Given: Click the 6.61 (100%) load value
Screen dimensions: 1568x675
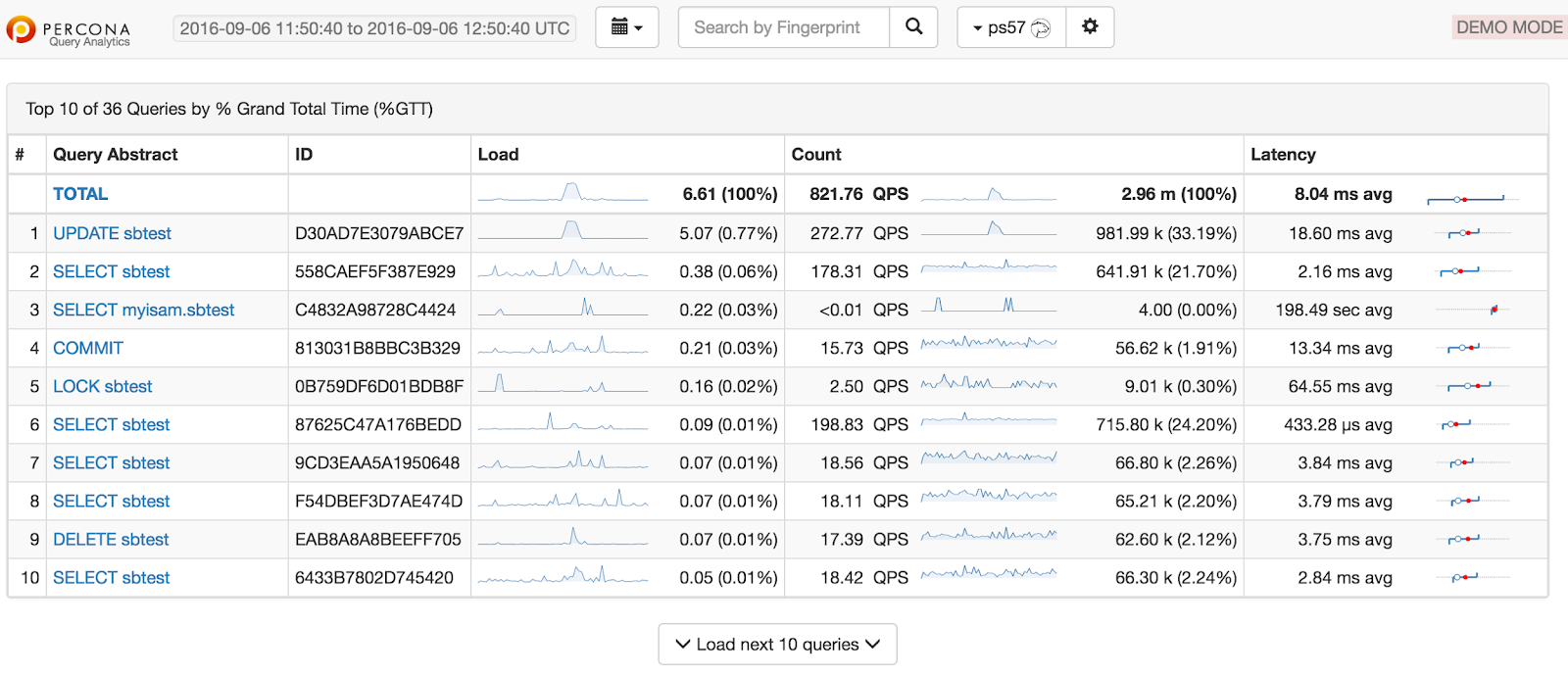Looking at the screenshot, I should [730, 194].
